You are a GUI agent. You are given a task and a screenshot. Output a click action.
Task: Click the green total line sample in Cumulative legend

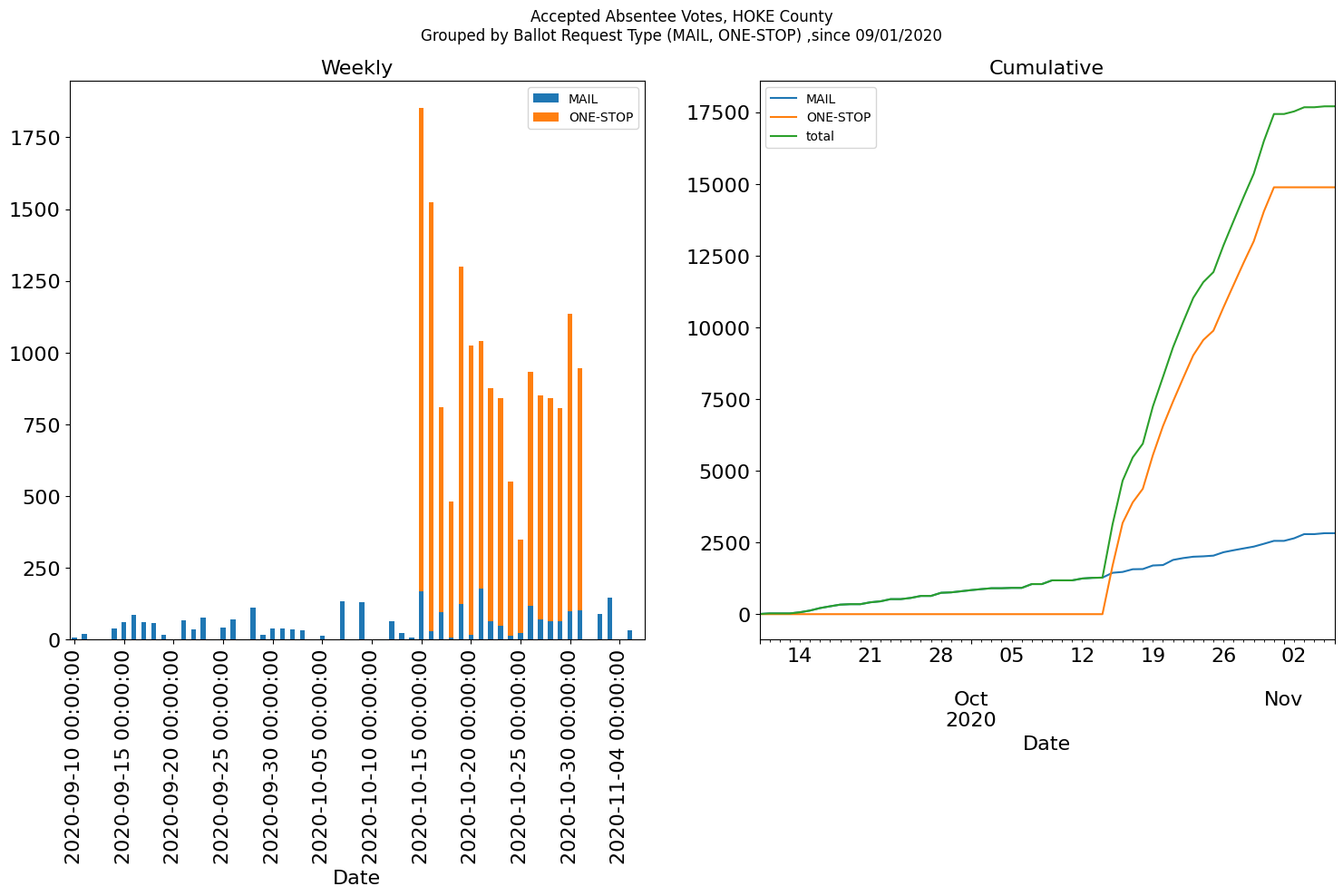784,136
